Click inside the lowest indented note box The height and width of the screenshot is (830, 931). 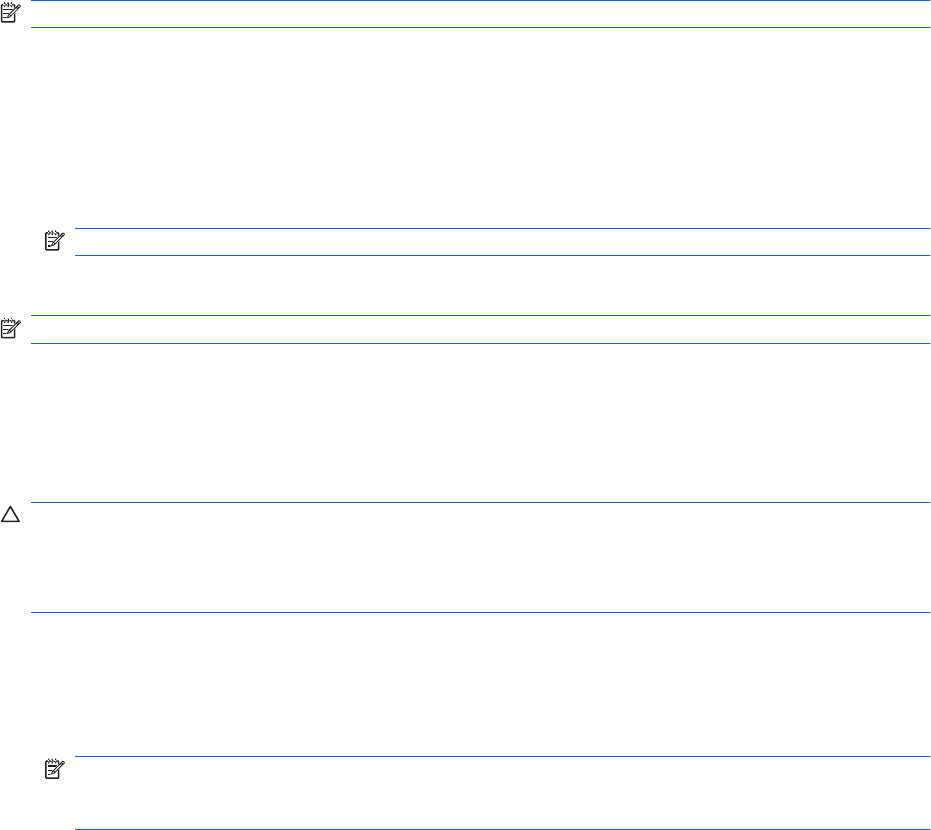(500, 793)
